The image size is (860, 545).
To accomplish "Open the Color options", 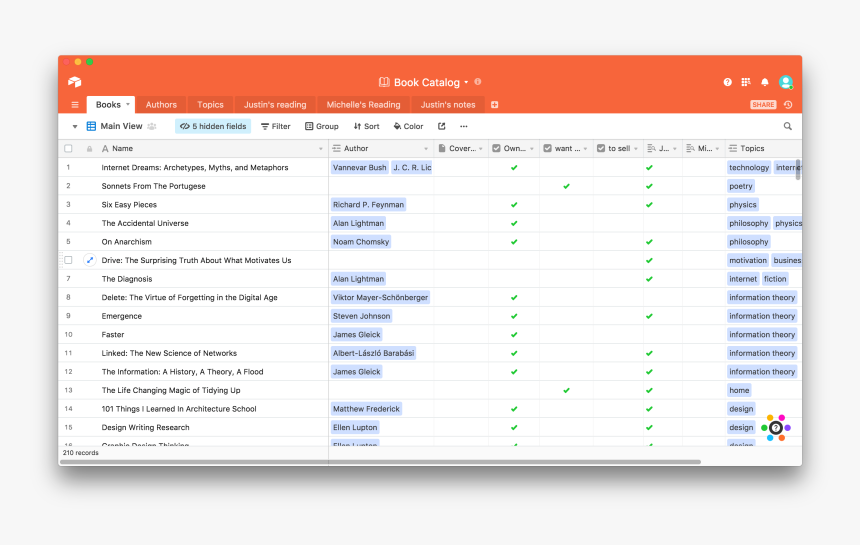I will click(x=409, y=126).
